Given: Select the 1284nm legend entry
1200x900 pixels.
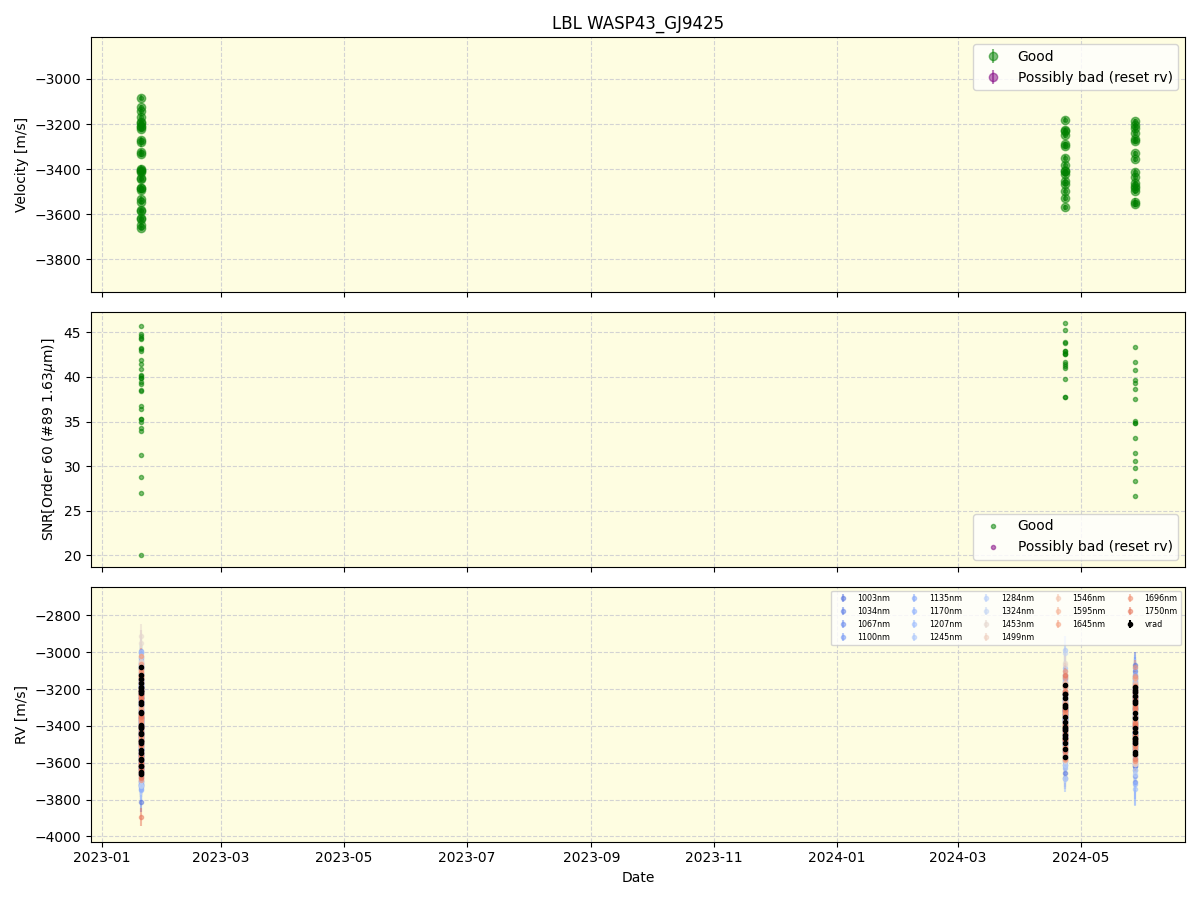Looking at the screenshot, I should (1017, 598).
